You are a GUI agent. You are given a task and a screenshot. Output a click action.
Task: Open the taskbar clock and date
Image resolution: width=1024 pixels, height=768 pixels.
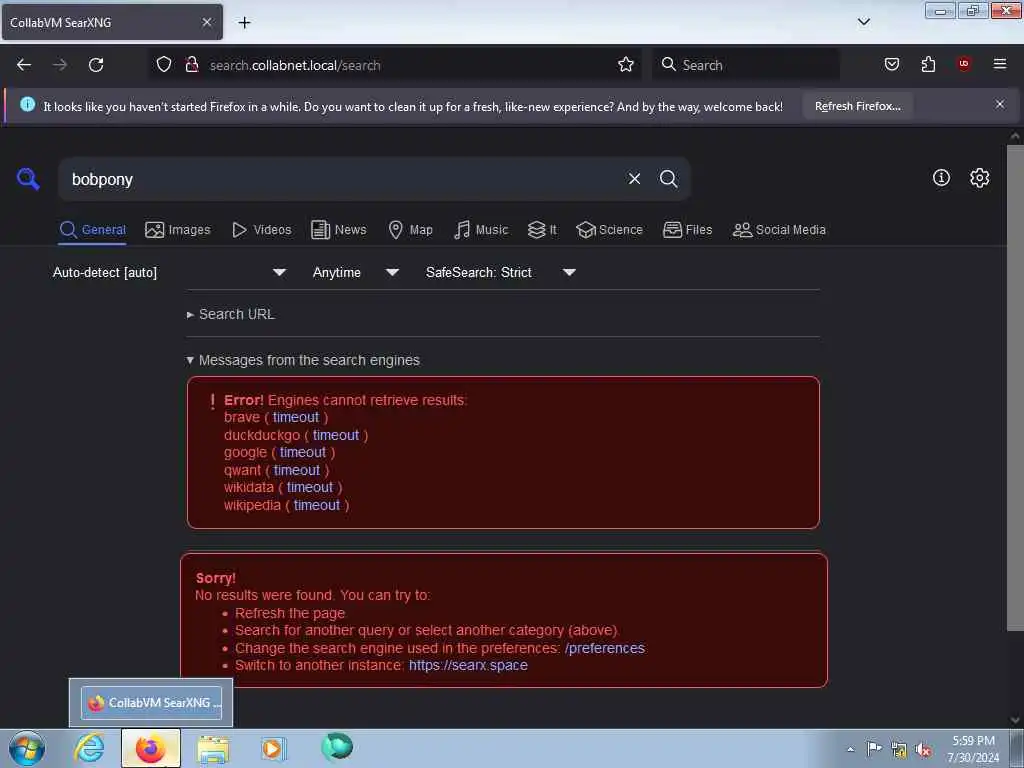[973, 749]
